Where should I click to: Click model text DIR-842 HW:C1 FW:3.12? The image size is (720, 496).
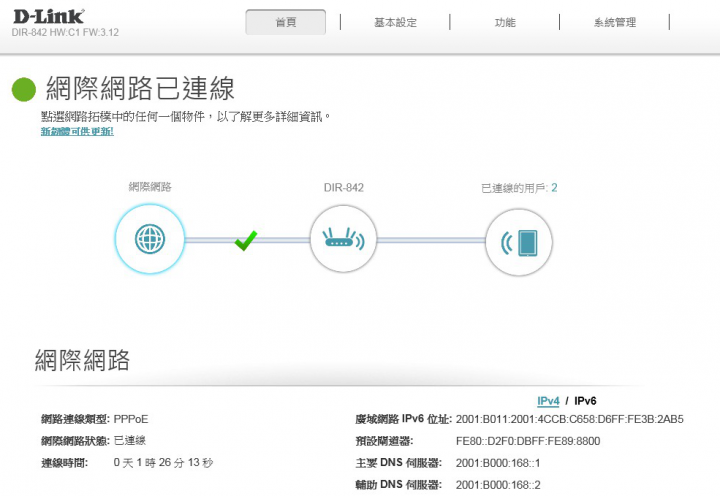pos(65,33)
